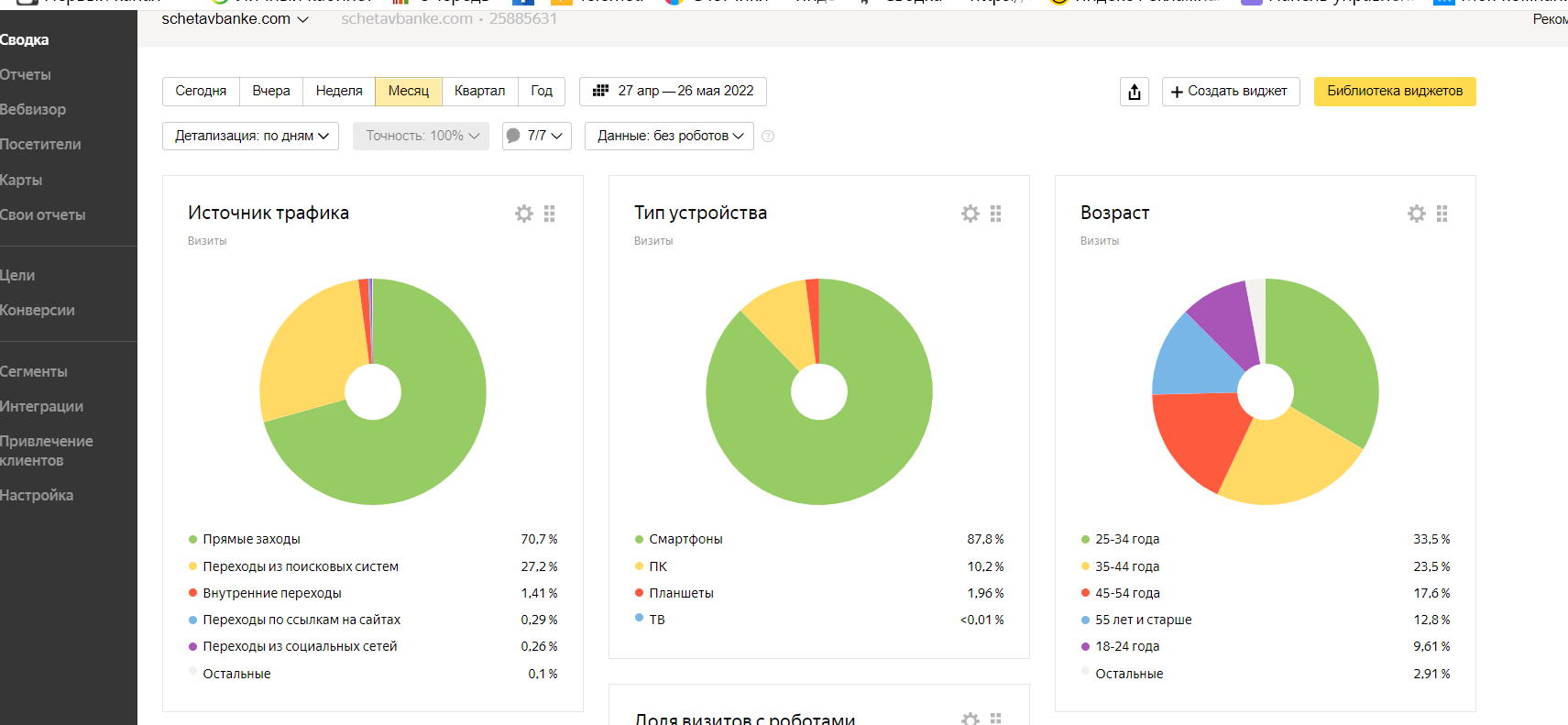Image resolution: width=1568 pixels, height=725 pixels.
Task: Click the 35-44 года legend label
Action: [x=1127, y=566]
